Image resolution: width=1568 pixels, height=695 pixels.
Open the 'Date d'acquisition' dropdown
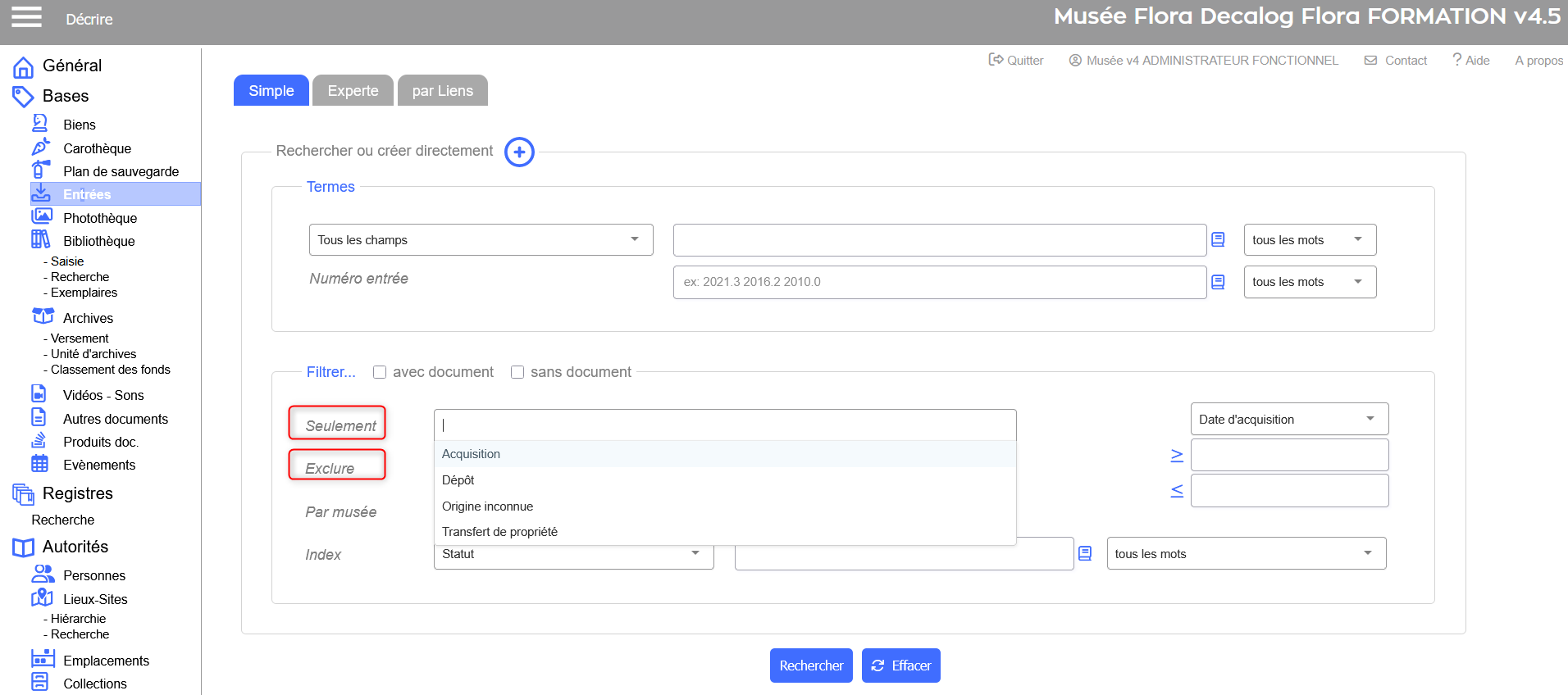point(1288,420)
